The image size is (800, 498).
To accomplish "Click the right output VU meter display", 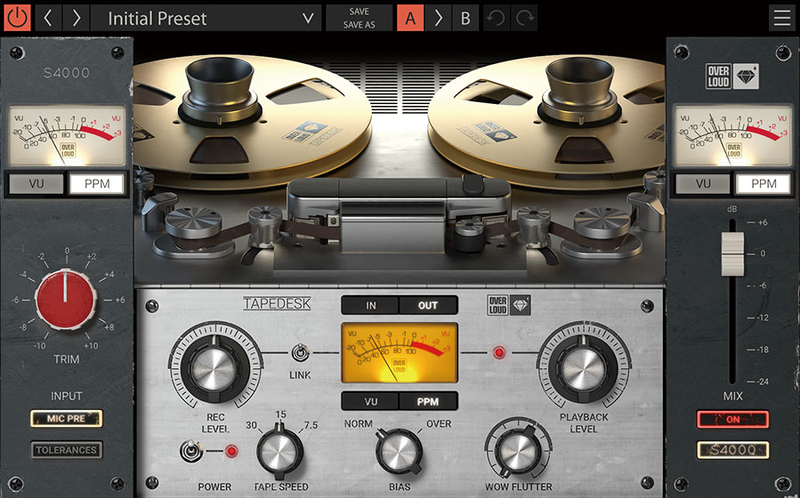I will click(733, 136).
